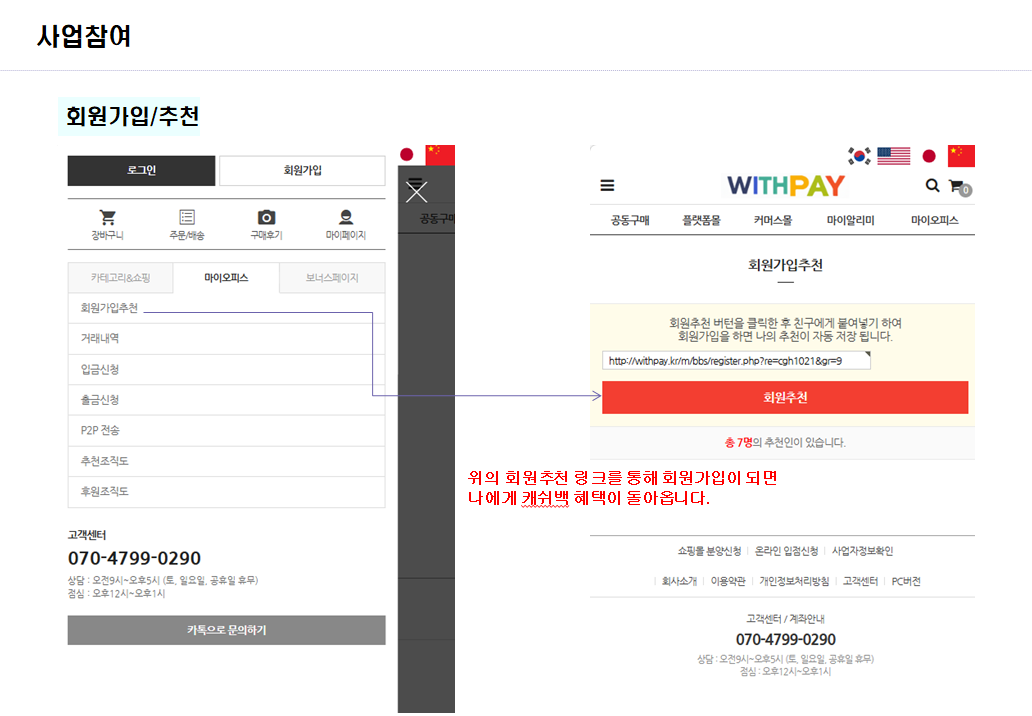Switch language using the US flag

893,156
